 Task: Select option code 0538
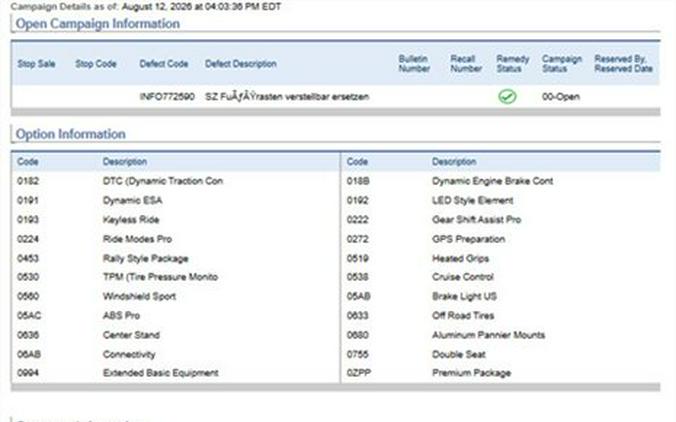pos(358,277)
